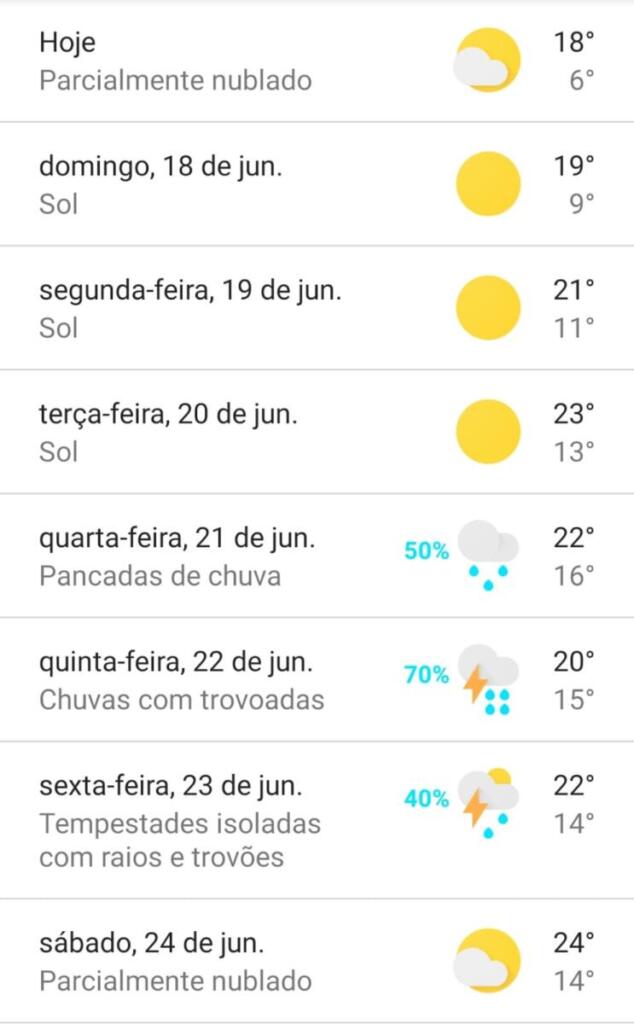Select quinta-feira, 22 de jun. row
This screenshot has height=1024, width=634.
[176, 663]
